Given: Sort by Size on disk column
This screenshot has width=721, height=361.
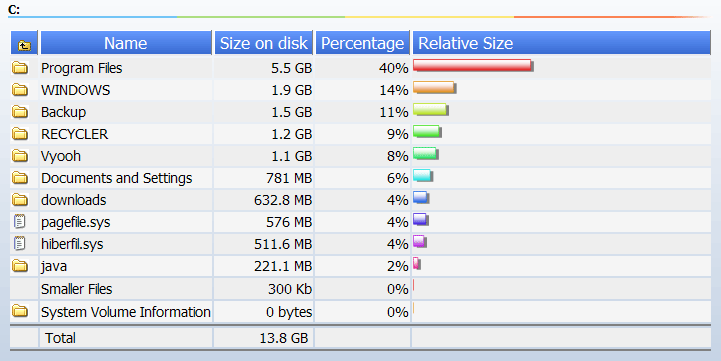Looking at the screenshot, I should tap(263, 43).
